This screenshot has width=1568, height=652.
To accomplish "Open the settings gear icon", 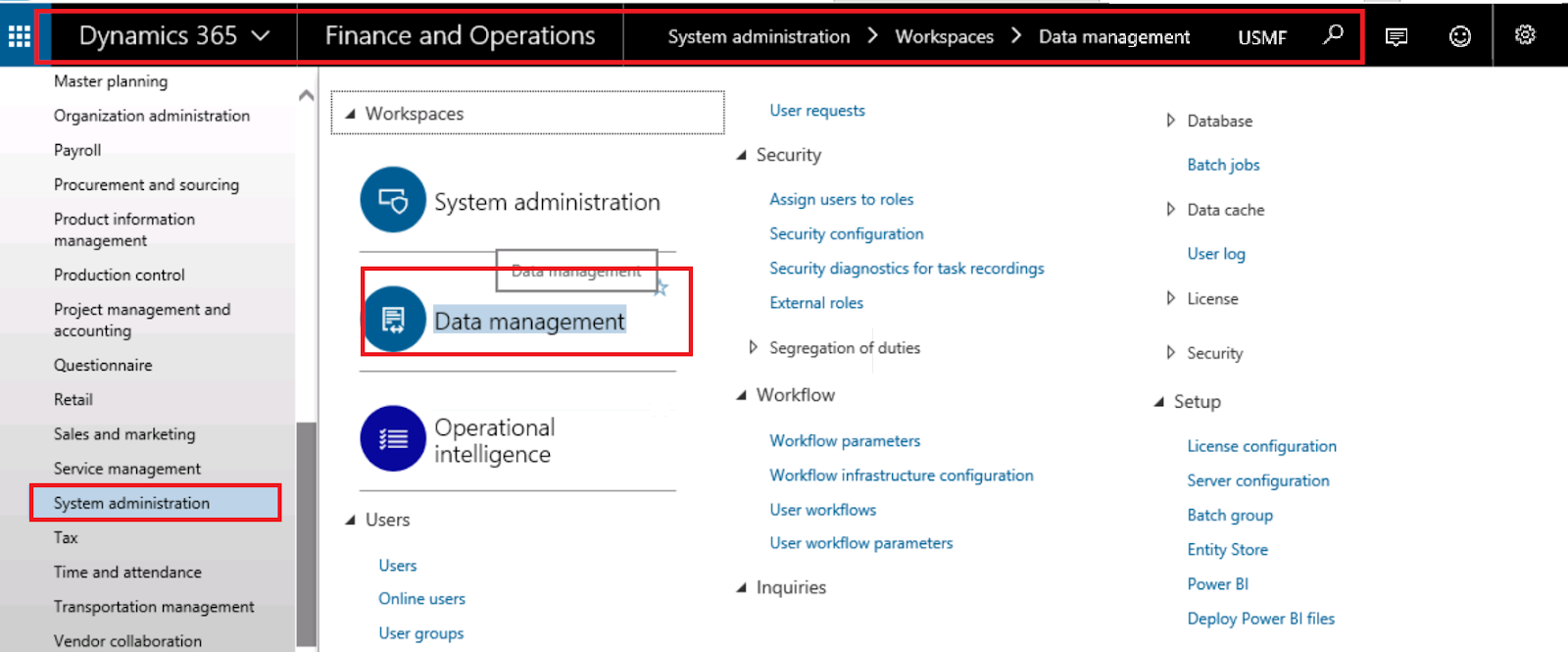I will [x=1525, y=35].
